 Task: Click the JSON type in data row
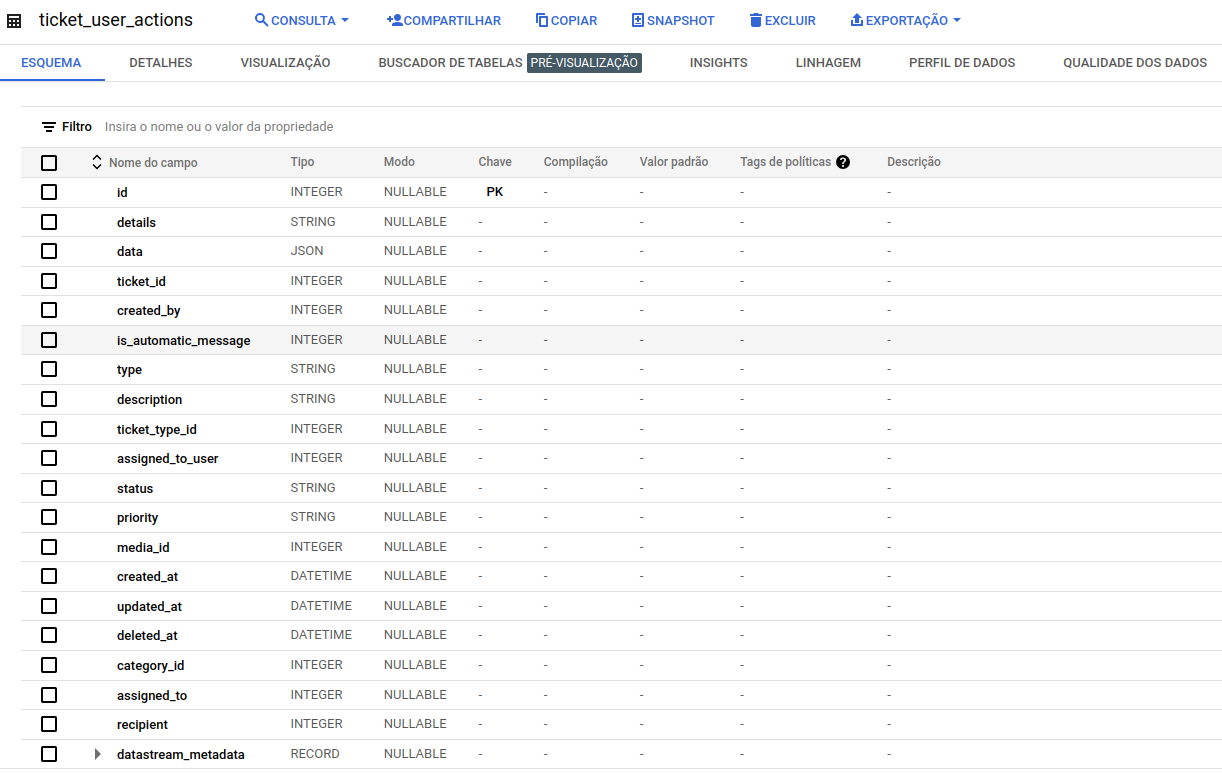pyautogui.click(x=307, y=251)
